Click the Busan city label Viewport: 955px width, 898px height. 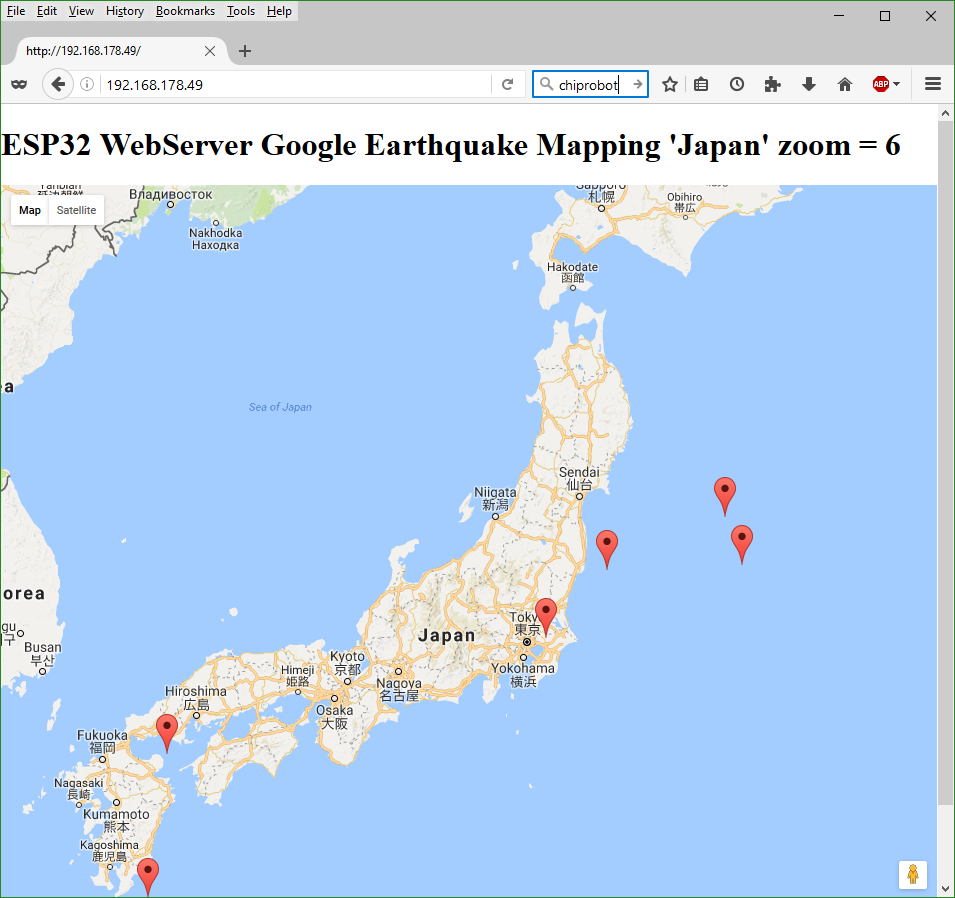[x=43, y=653]
